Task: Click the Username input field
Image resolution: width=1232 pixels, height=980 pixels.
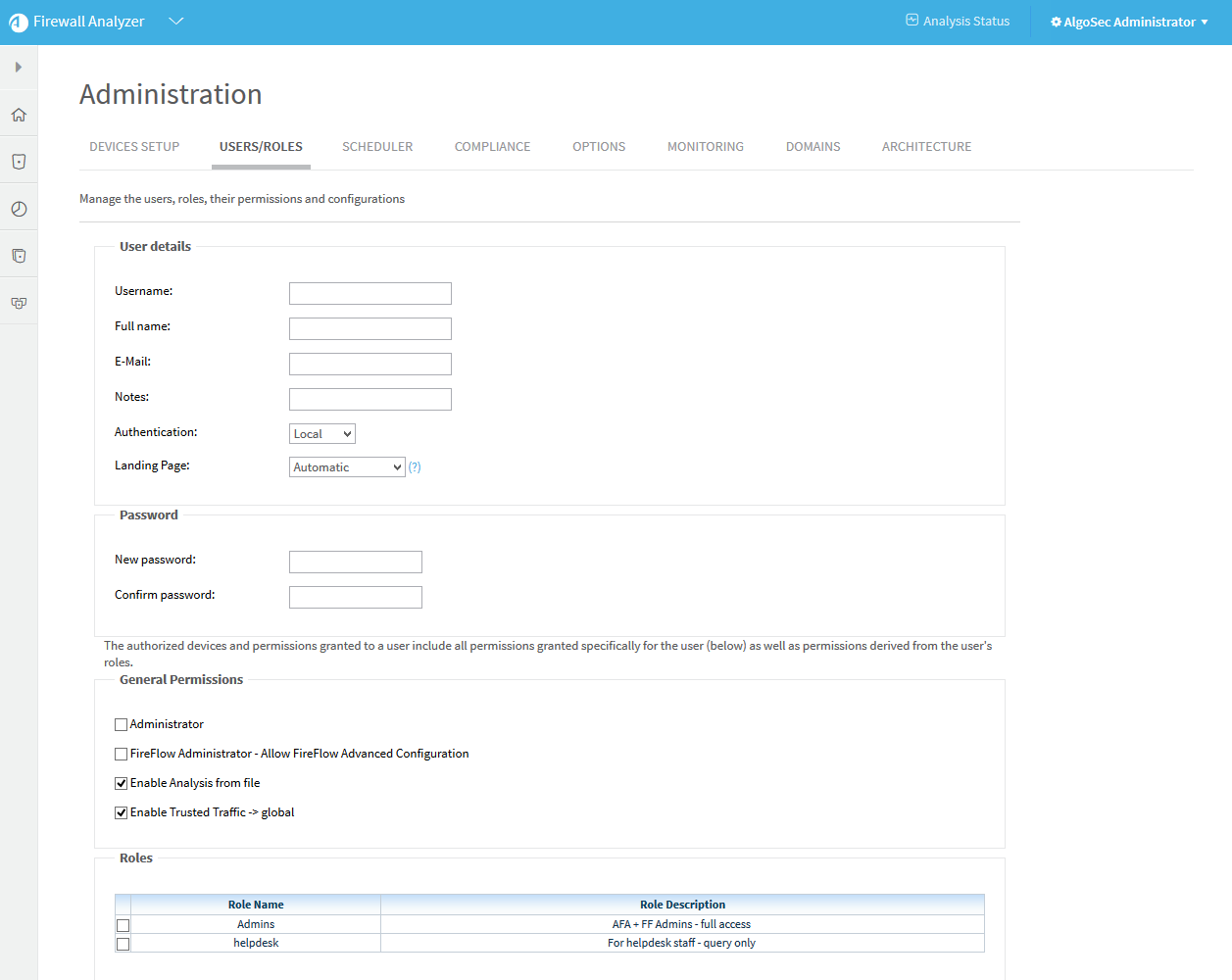Action: [370, 293]
